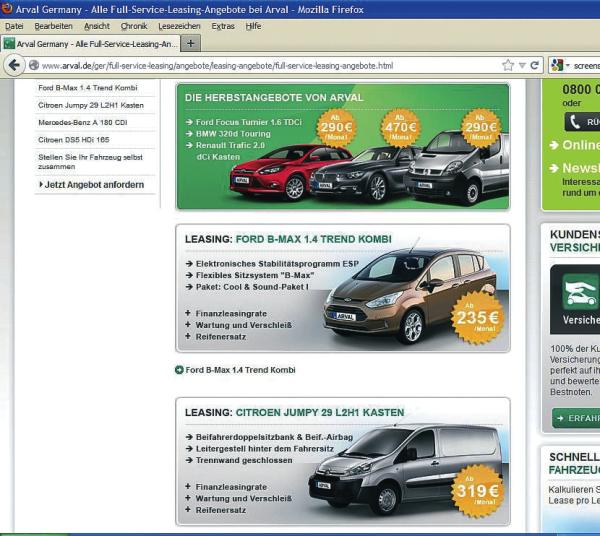The height and width of the screenshot is (536, 600).
Task: Click the Arval favicon on the tab
Action: coord(9,44)
